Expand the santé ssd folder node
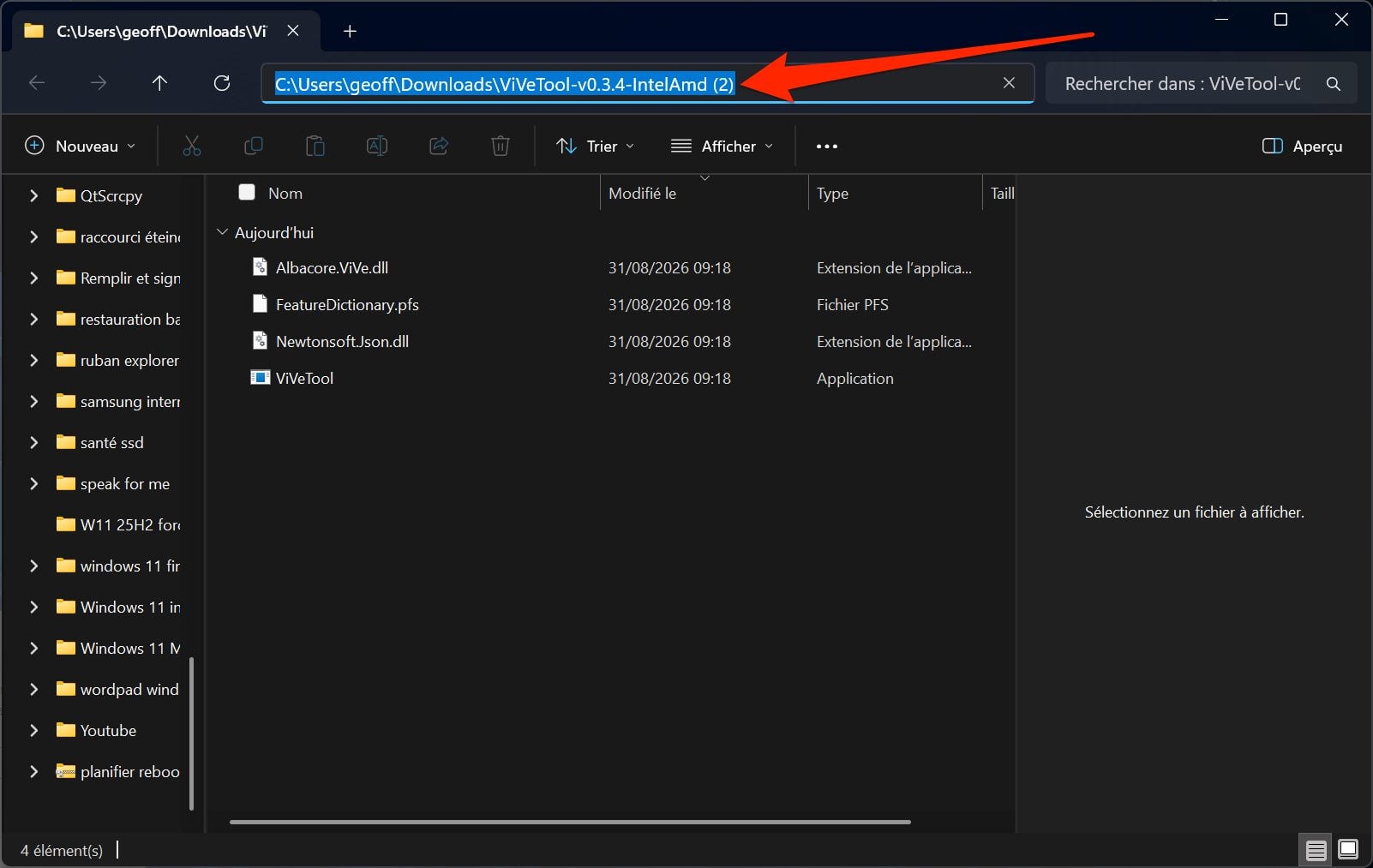Screen dimensions: 1373x868 click(x=33, y=442)
